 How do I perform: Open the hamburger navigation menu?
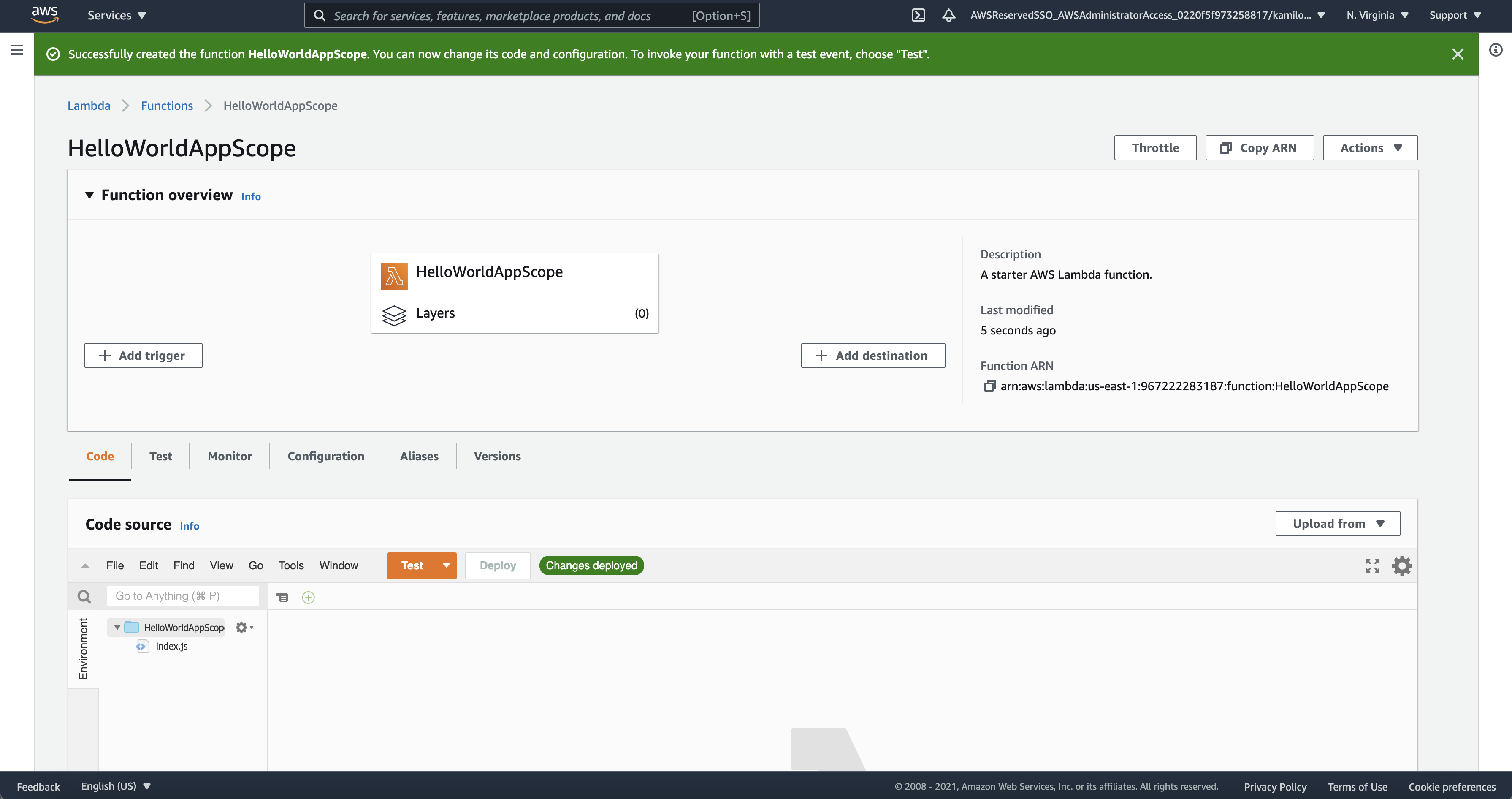(x=17, y=50)
